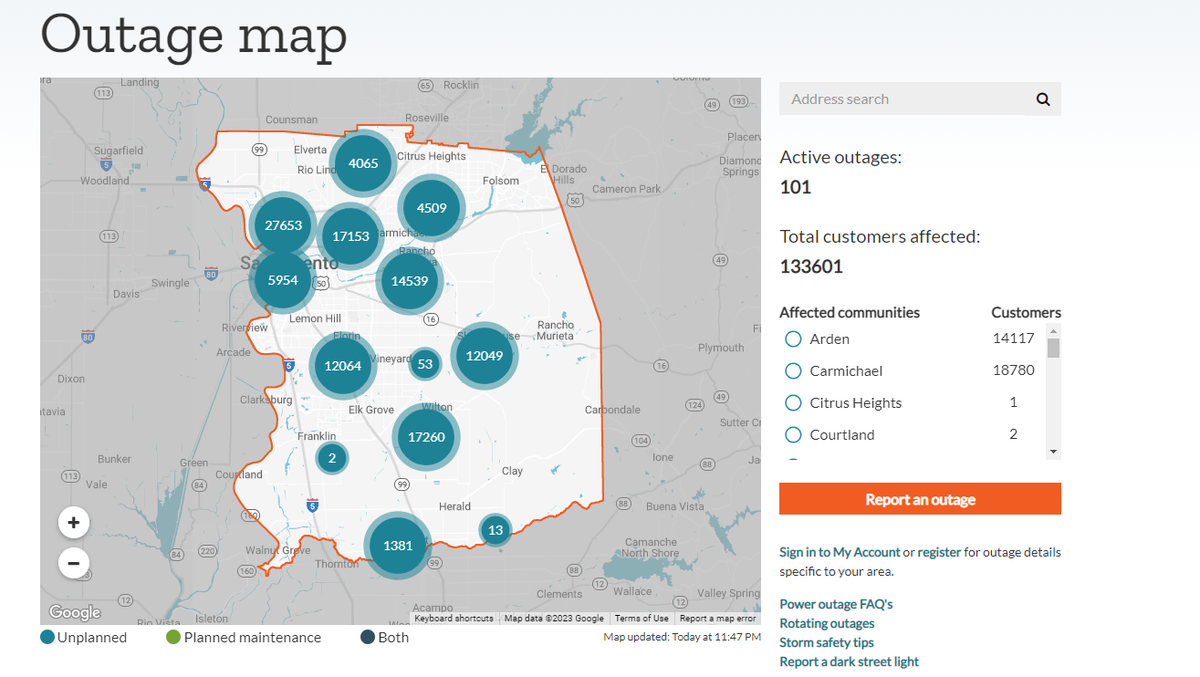This screenshot has width=1200, height=677.
Task: Click the 4065 outage cluster marker
Action: 362,162
